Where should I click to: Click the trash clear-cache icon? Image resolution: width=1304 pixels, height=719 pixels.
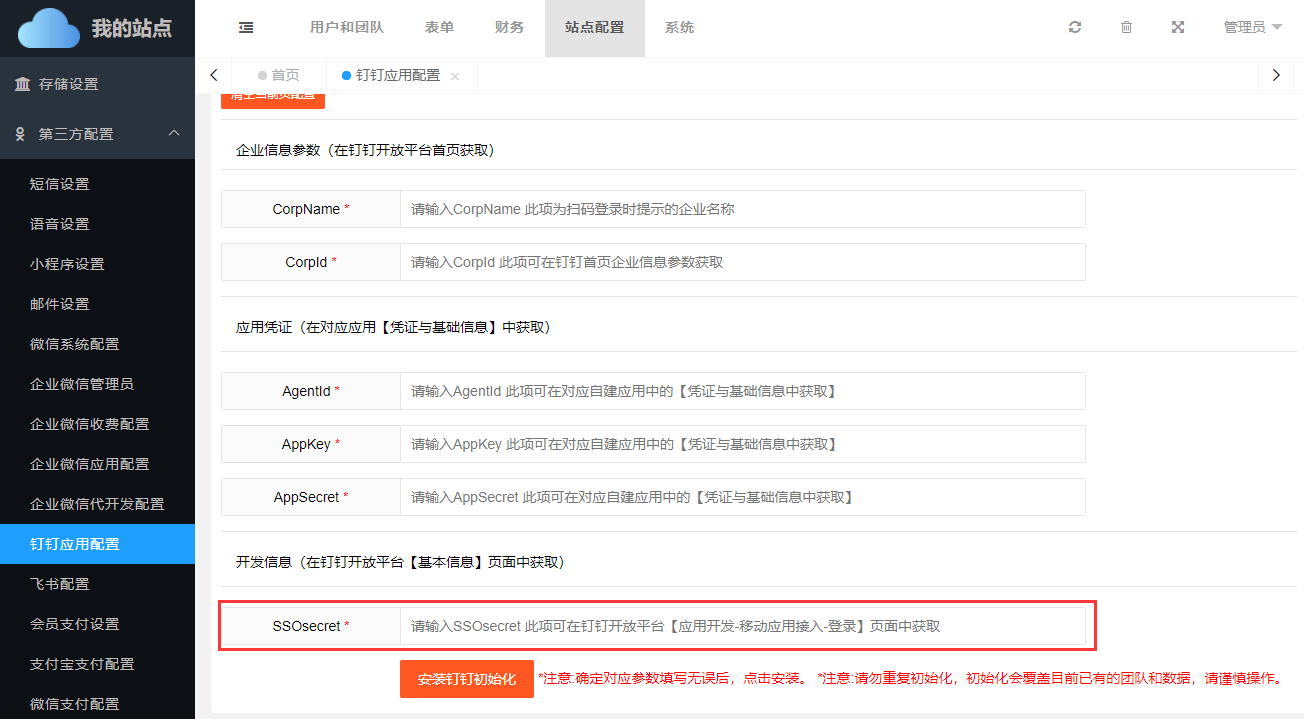1126,28
